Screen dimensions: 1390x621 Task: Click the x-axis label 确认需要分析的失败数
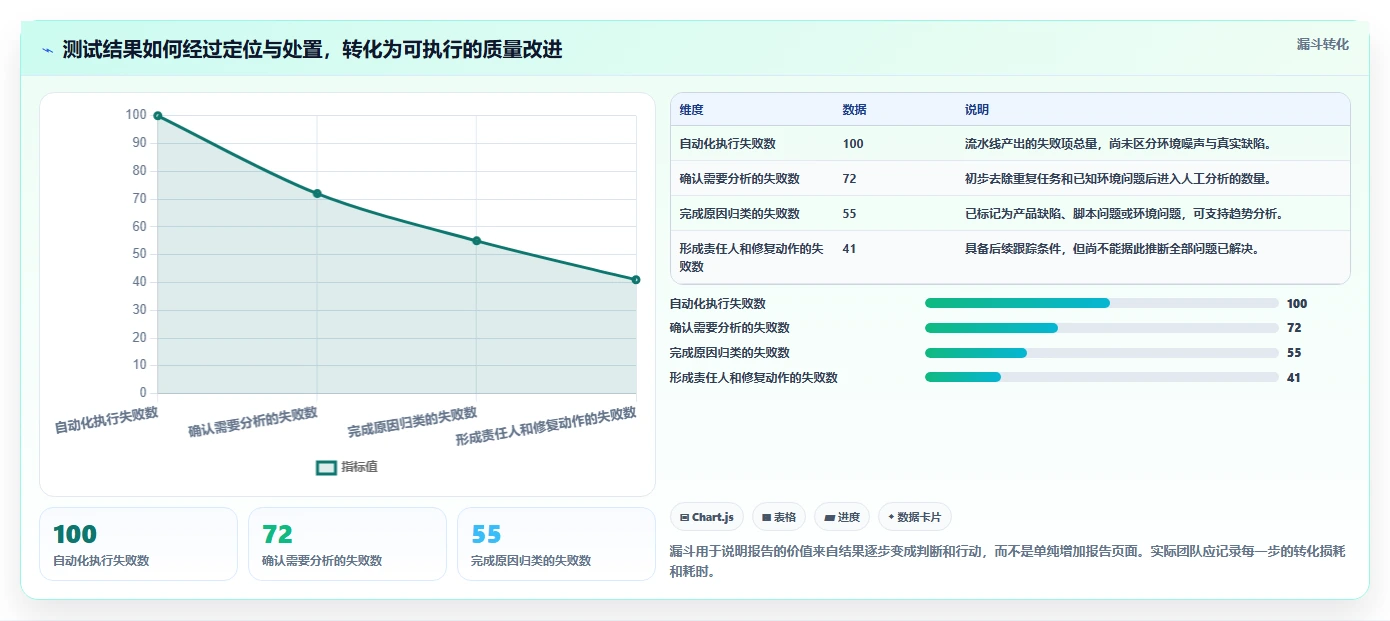click(x=253, y=423)
